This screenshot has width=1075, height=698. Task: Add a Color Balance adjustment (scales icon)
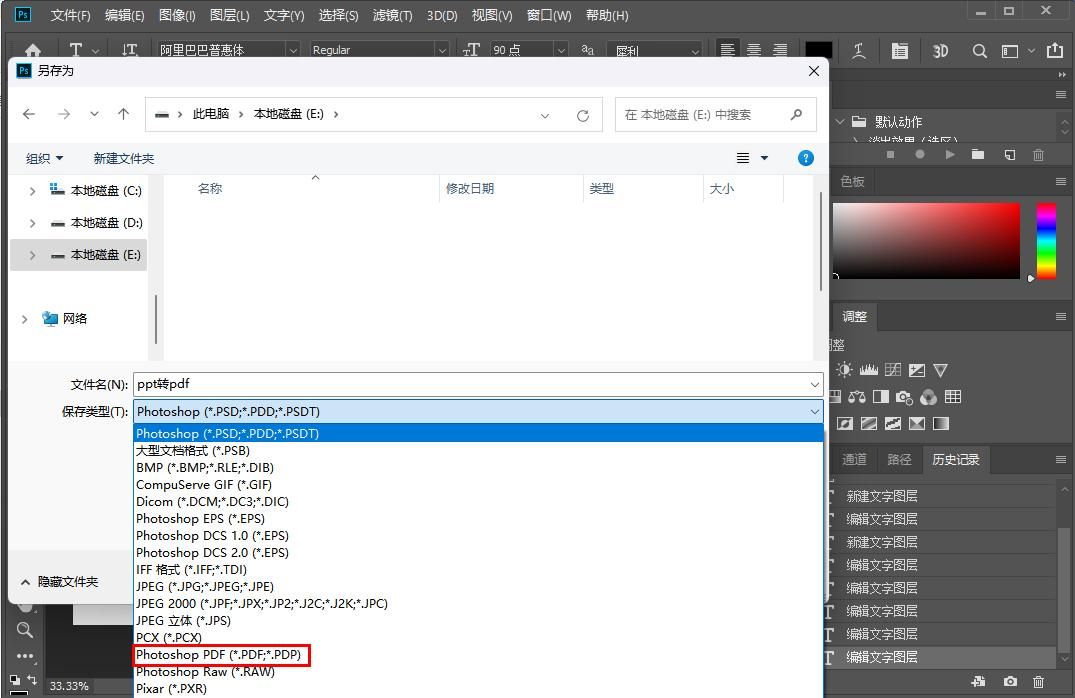[x=857, y=397]
